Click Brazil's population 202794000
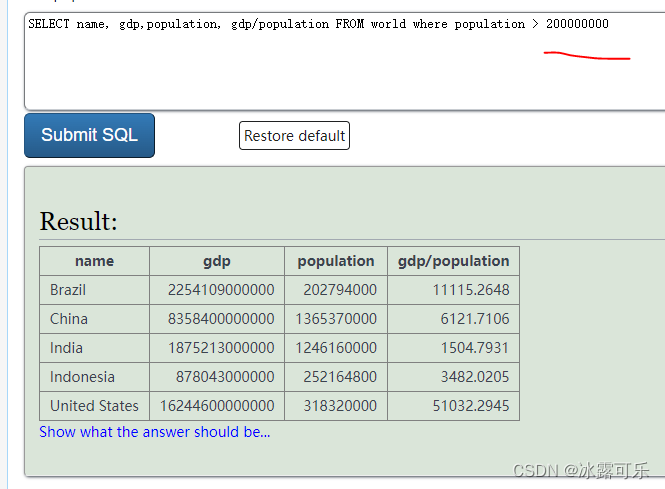Image resolution: width=665 pixels, height=489 pixels. click(340, 290)
